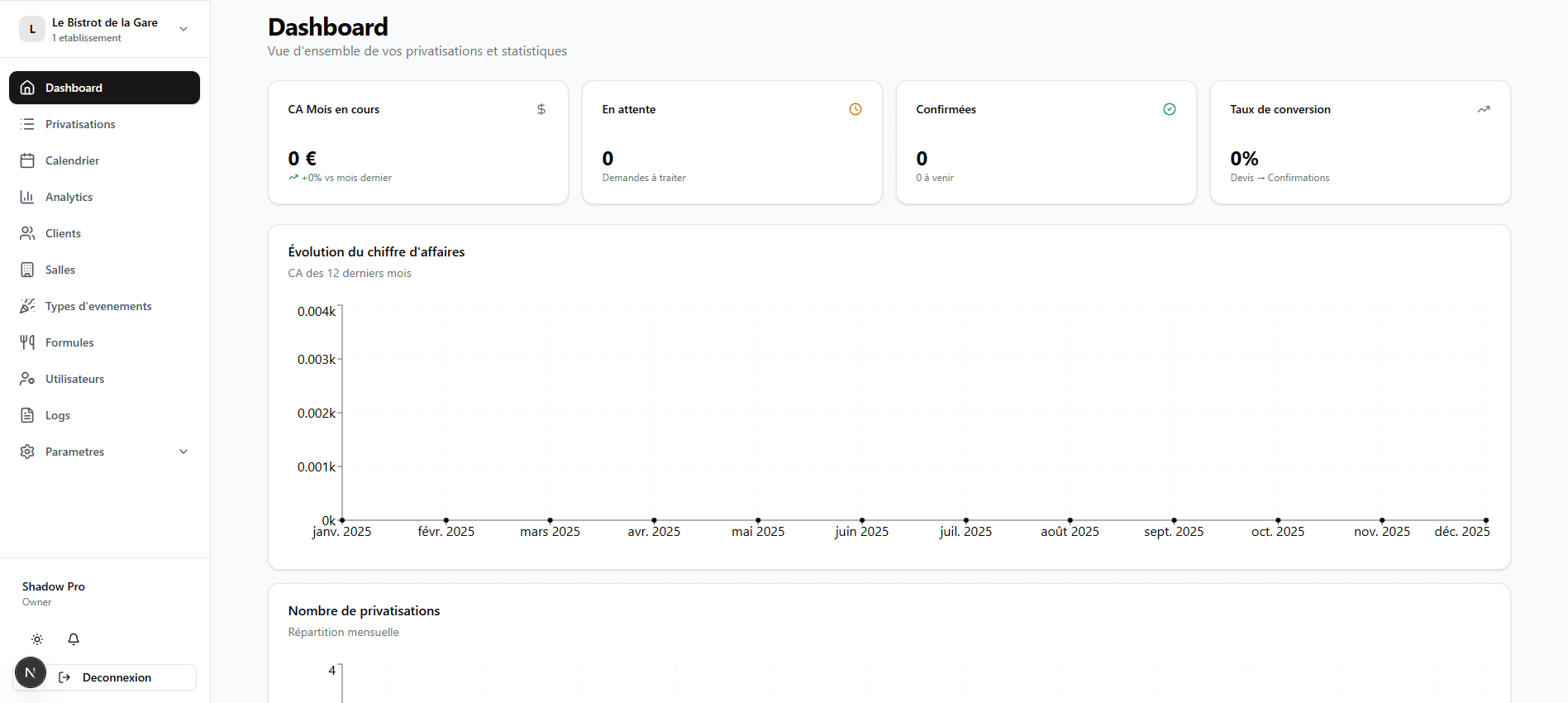Click the Salles building icon
This screenshot has height=703, width=1568.
point(27,270)
